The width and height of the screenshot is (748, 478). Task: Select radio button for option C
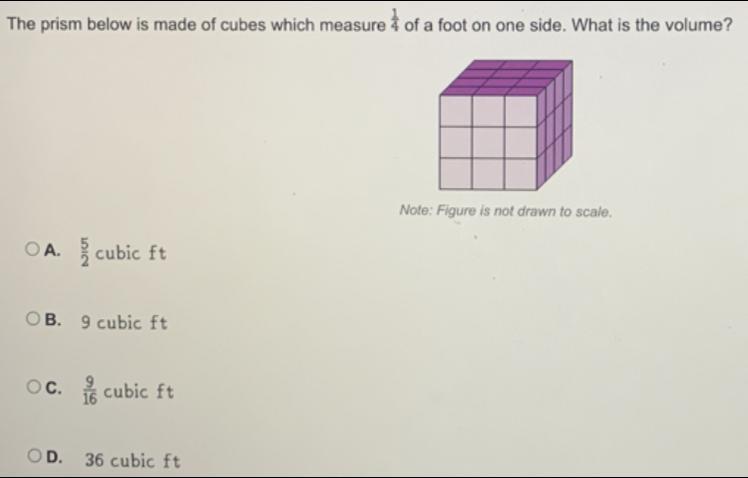33,386
